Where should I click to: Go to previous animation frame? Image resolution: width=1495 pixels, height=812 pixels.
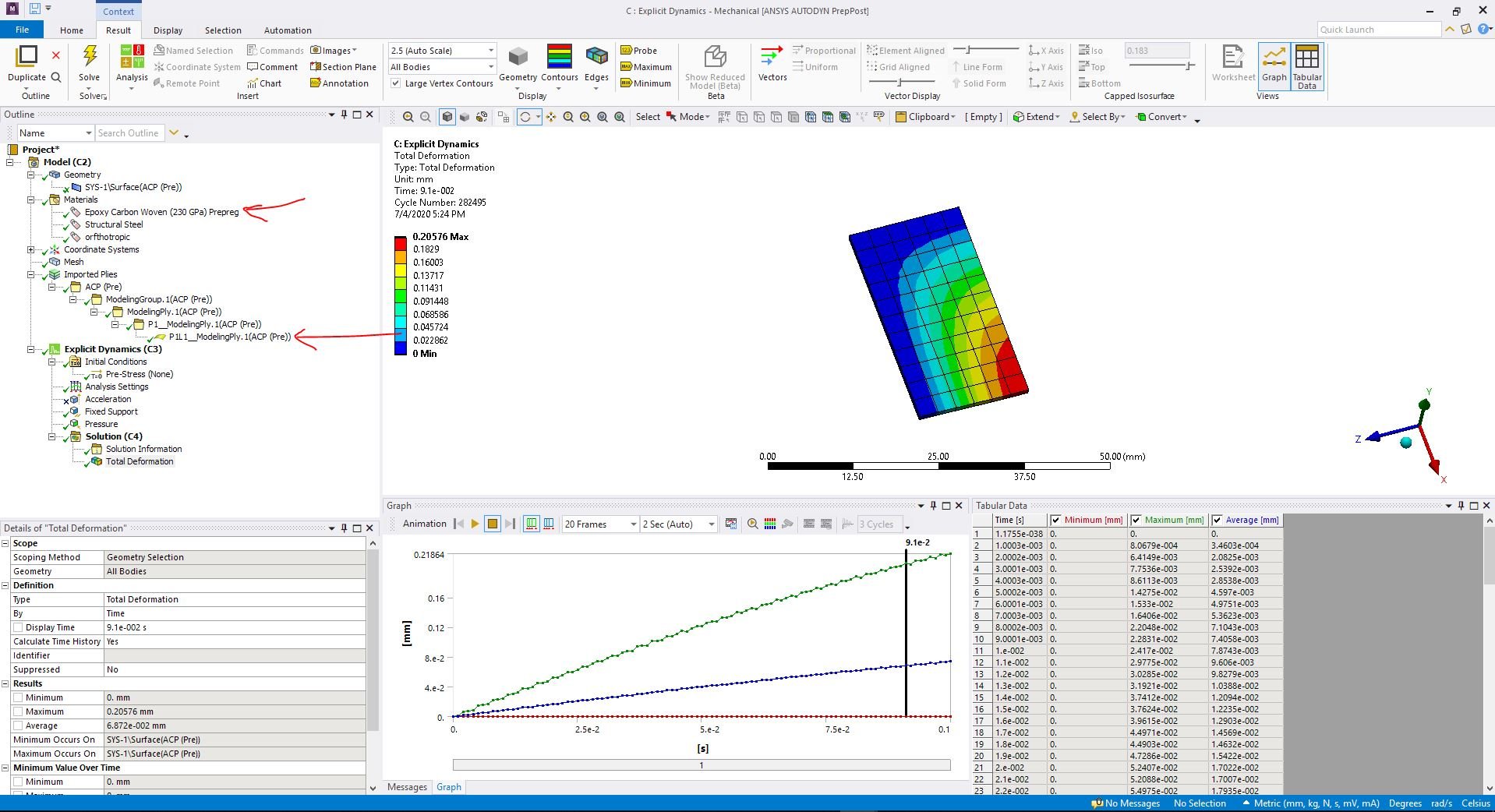[x=458, y=524]
